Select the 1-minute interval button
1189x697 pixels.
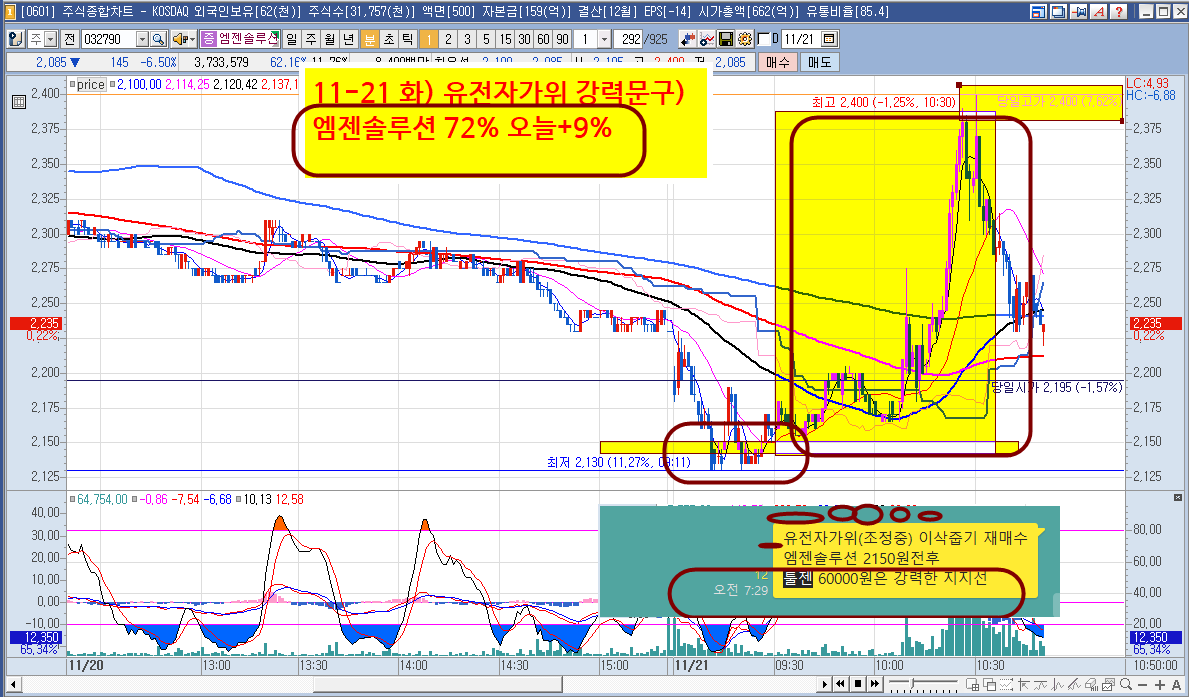(428, 39)
